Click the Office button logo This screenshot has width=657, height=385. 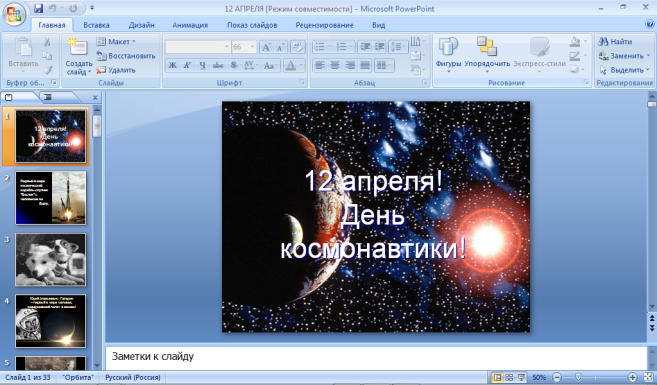14,14
